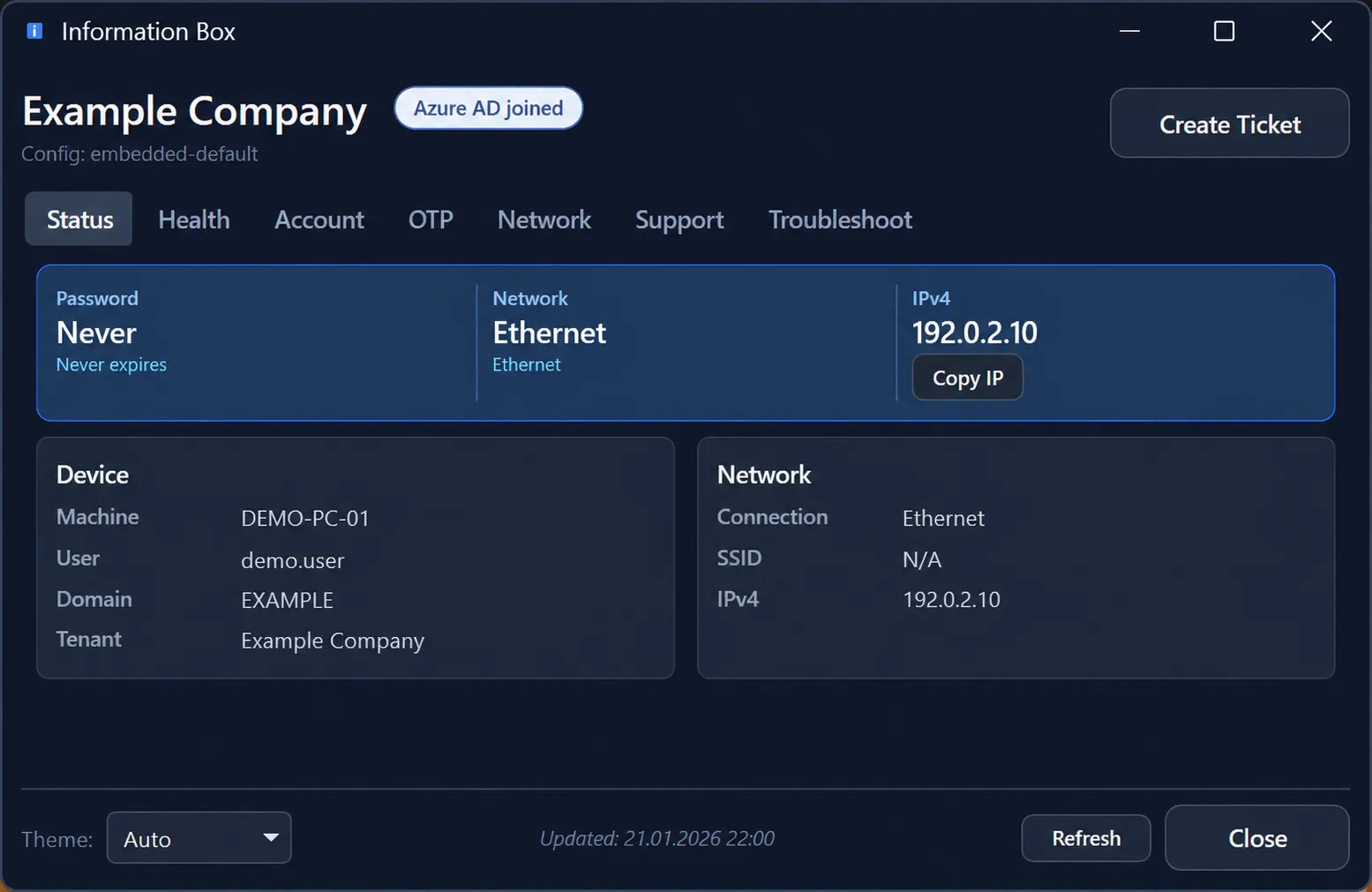Click the Device card heading
1372x892 pixels.
(x=93, y=475)
